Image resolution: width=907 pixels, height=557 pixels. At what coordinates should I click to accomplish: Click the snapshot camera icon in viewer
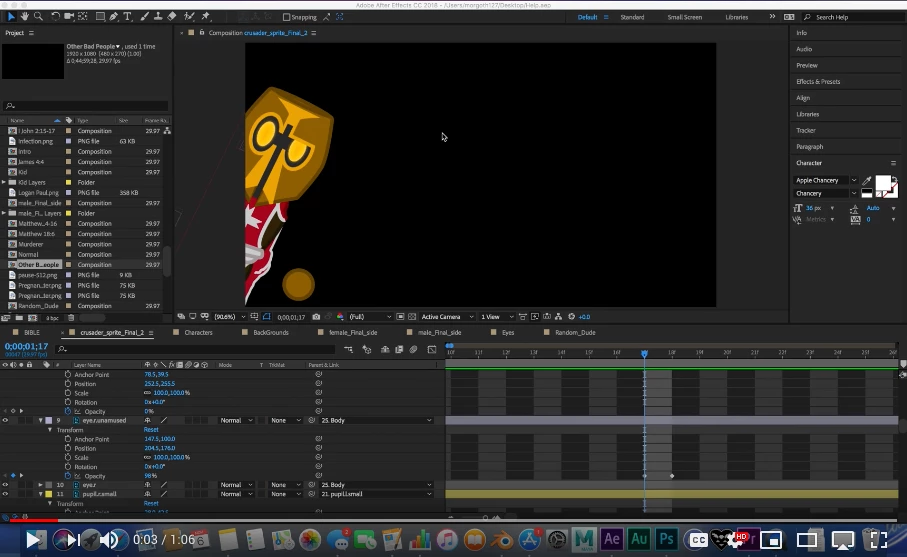point(316,317)
